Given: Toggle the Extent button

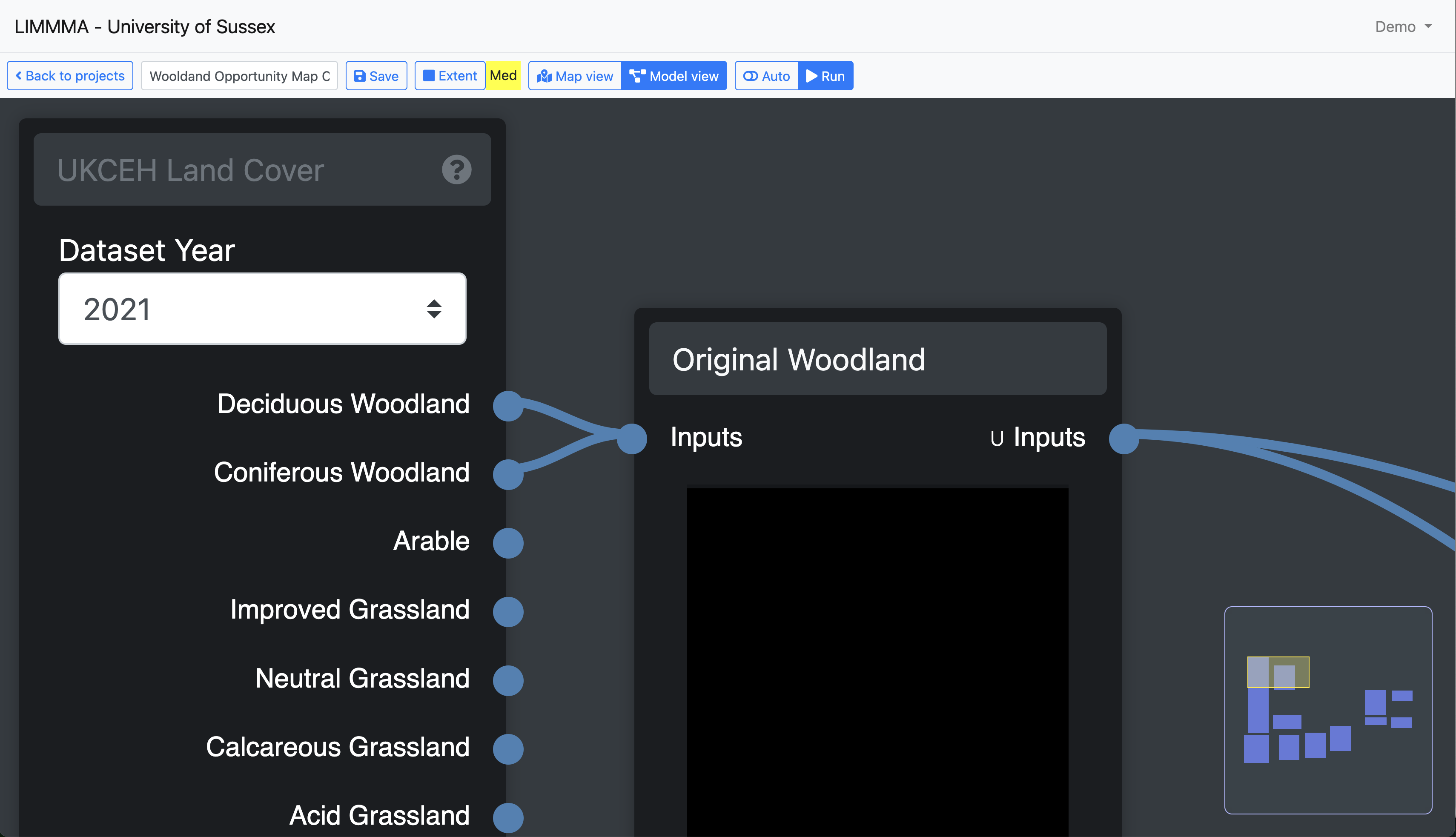Looking at the screenshot, I should (450, 76).
